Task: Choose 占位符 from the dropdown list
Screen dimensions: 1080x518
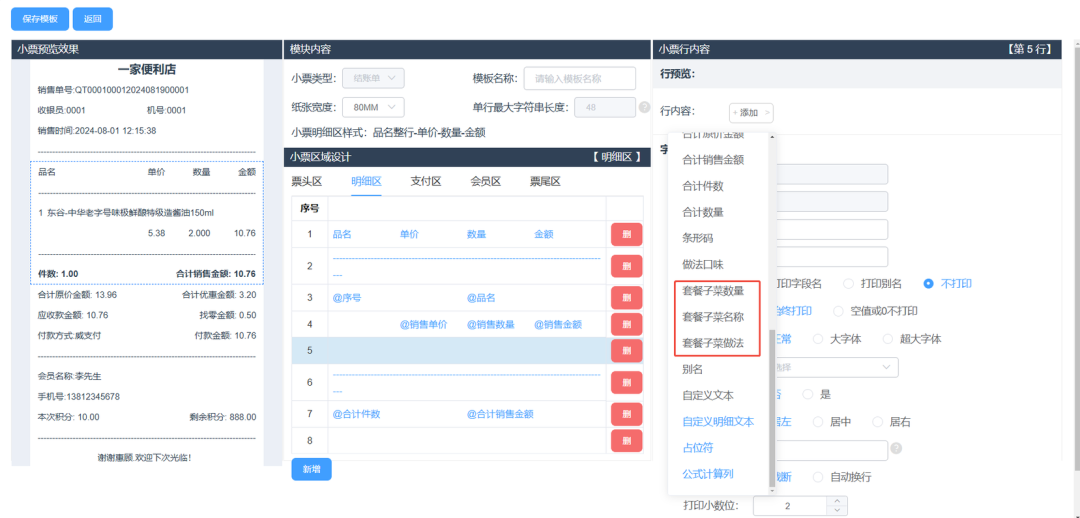Action: (x=698, y=448)
